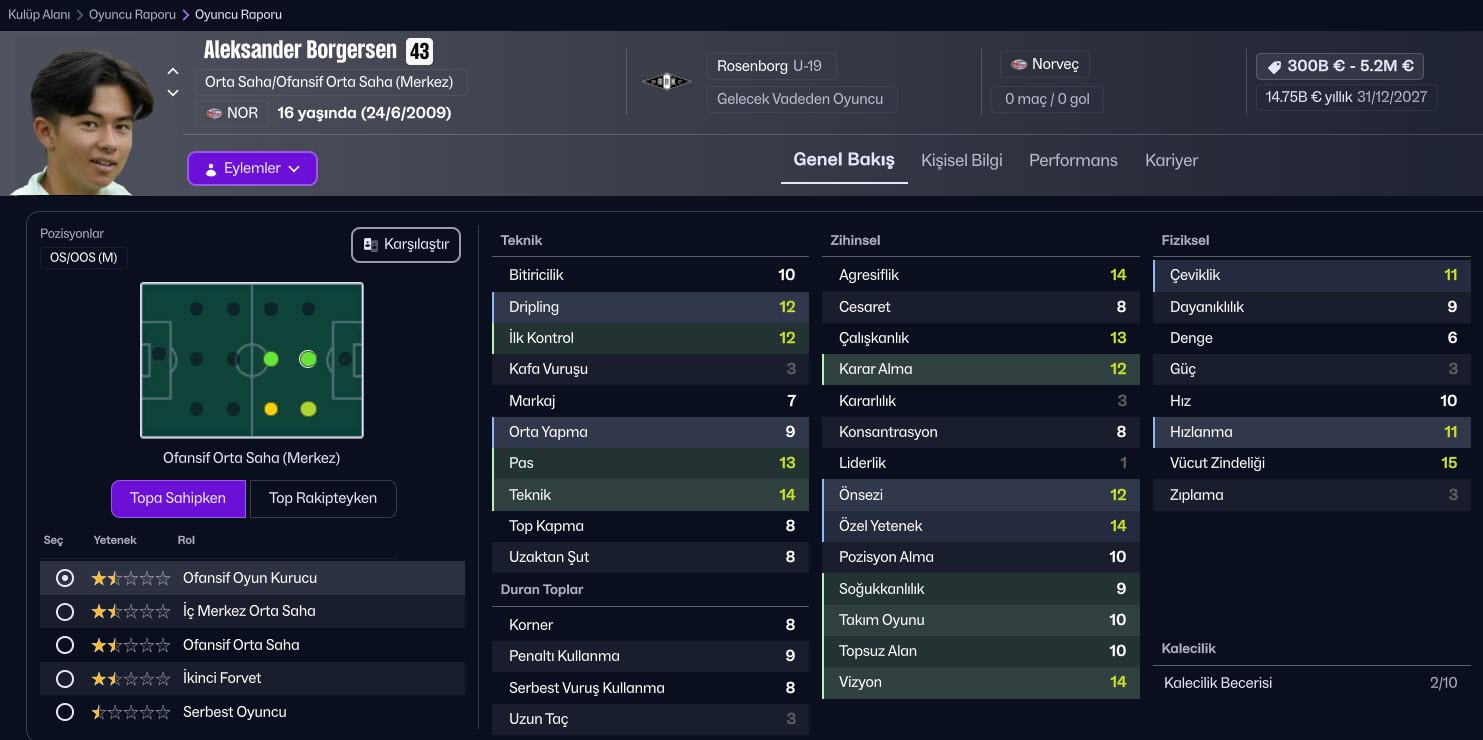1483x740 pixels.
Task: Select the bright green central pitch position dot
Action: click(308, 359)
